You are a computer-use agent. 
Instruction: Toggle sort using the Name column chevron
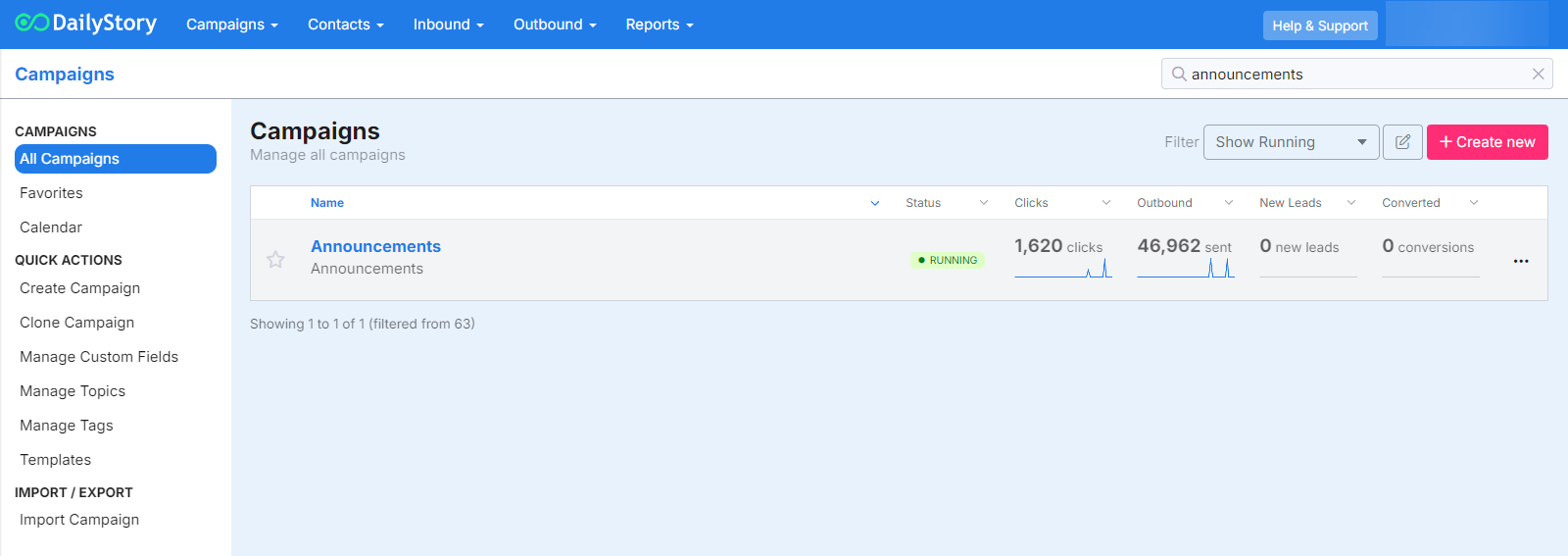coord(874,203)
